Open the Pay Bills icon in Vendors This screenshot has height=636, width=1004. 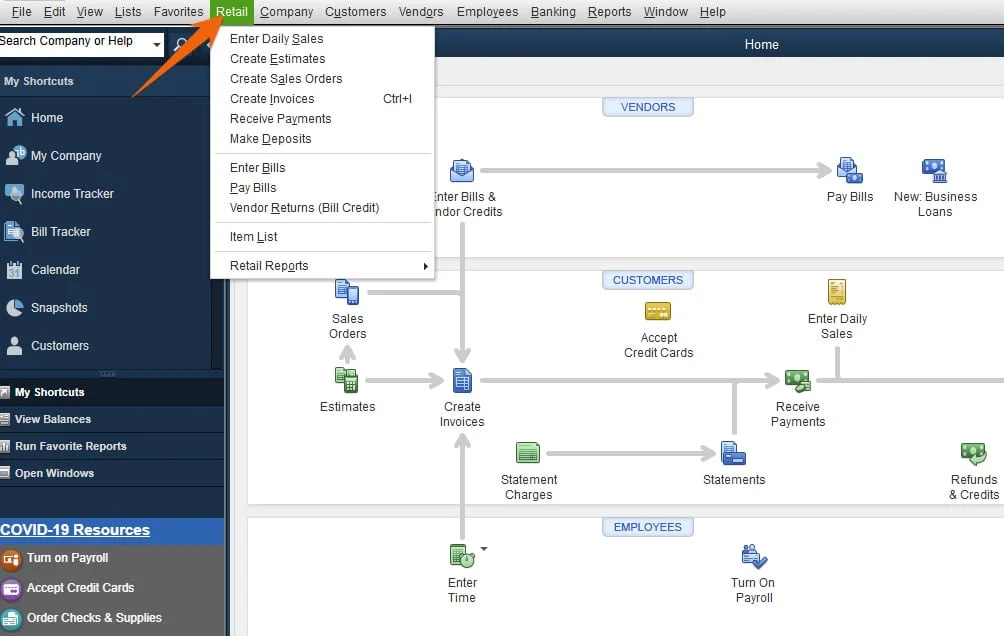tap(850, 170)
